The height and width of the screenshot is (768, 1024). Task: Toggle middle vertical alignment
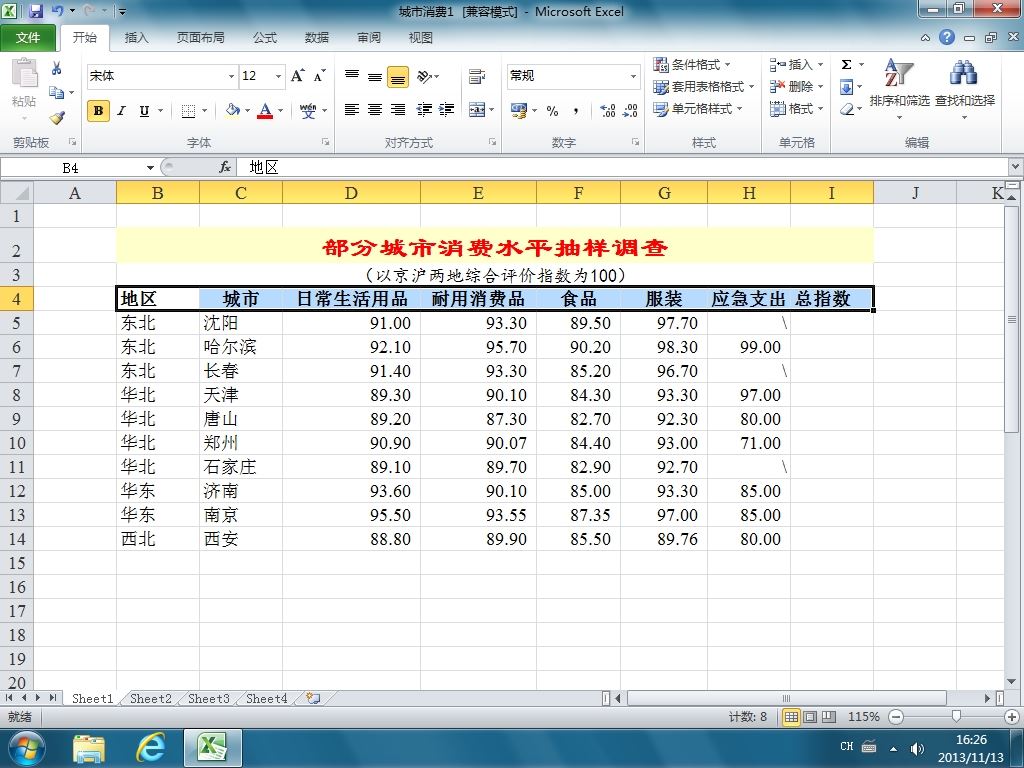pyautogui.click(x=375, y=76)
